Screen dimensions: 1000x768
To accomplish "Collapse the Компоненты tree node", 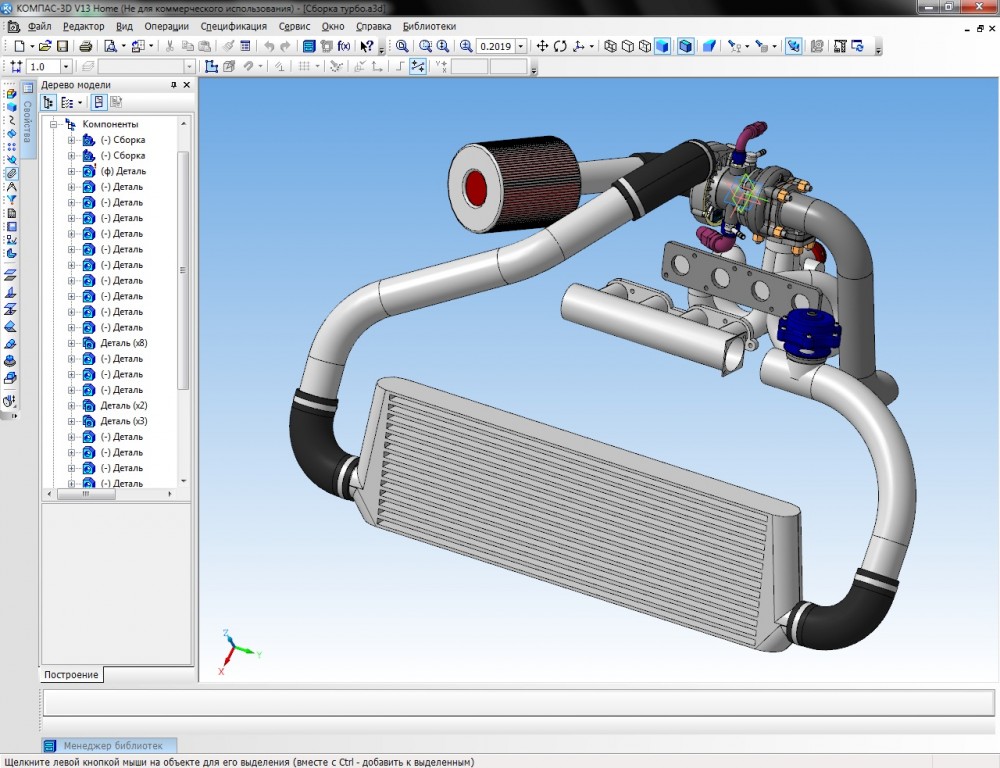I will pyautogui.click(x=54, y=124).
